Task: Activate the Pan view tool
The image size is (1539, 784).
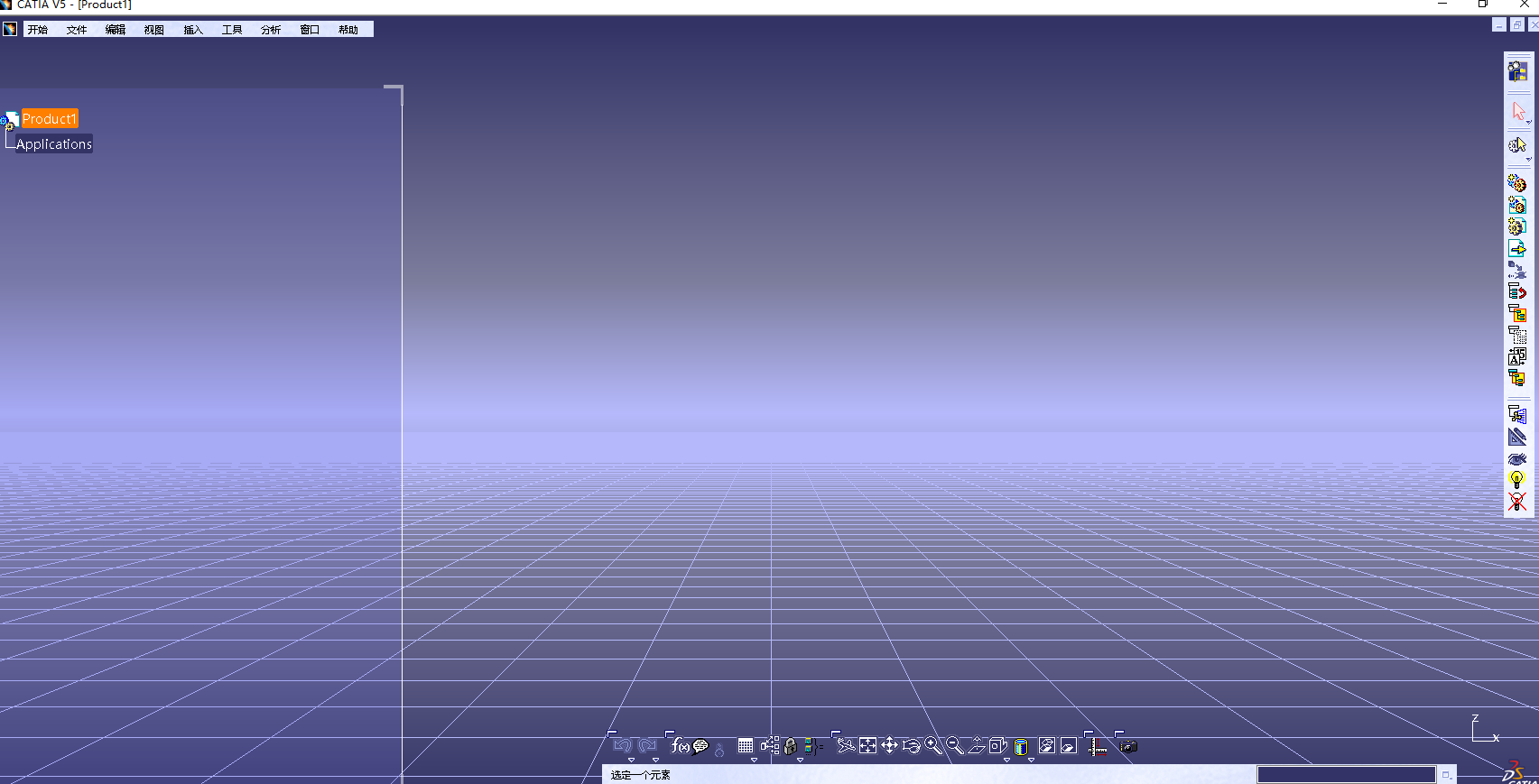Action: click(x=889, y=746)
